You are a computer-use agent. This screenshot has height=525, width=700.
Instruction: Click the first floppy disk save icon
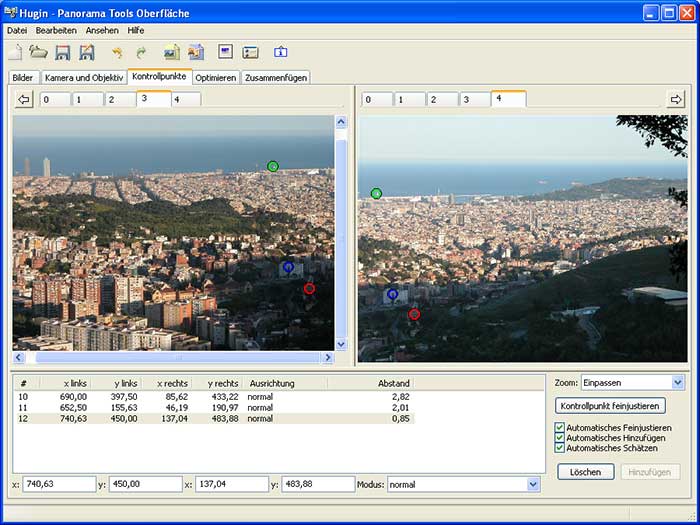63,52
